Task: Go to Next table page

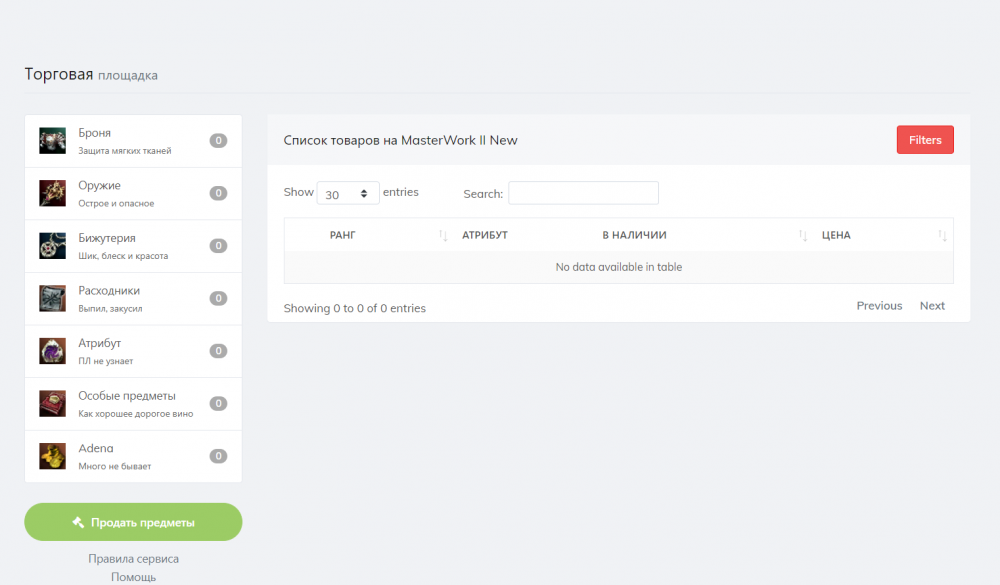Action: pos(932,306)
